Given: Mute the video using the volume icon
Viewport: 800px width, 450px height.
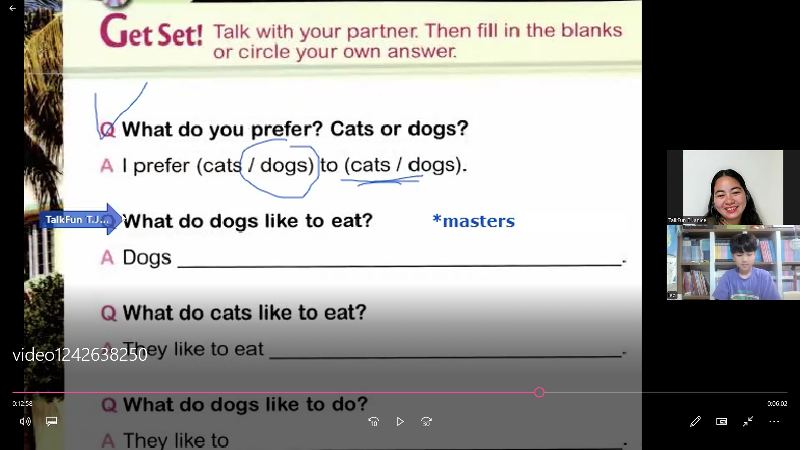Looking at the screenshot, I should pos(25,421).
